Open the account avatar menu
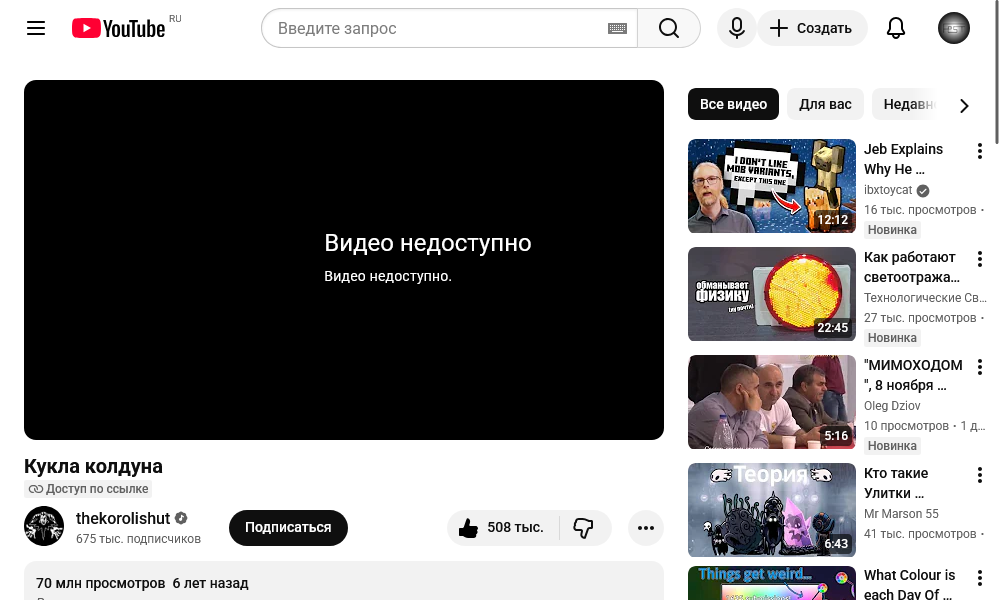Screen dimensions: 1000x600 [x=953, y=28]
